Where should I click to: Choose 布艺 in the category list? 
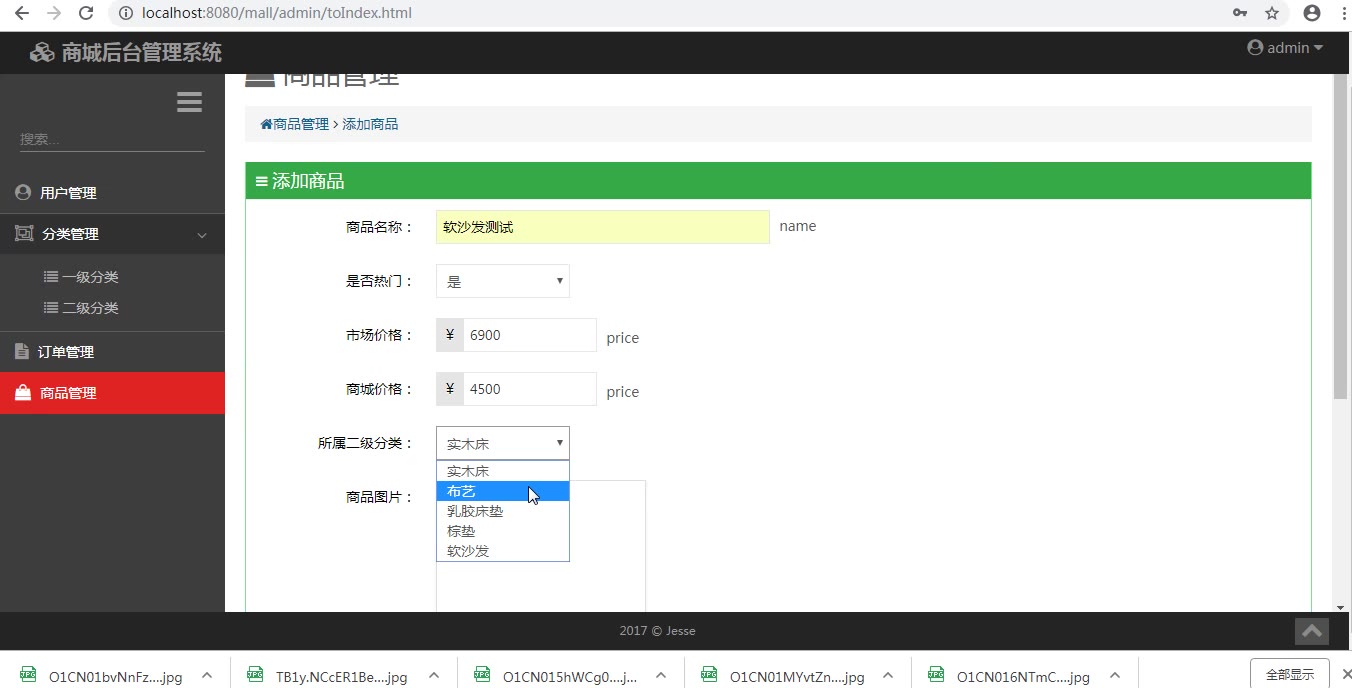[x=503, y=491]
